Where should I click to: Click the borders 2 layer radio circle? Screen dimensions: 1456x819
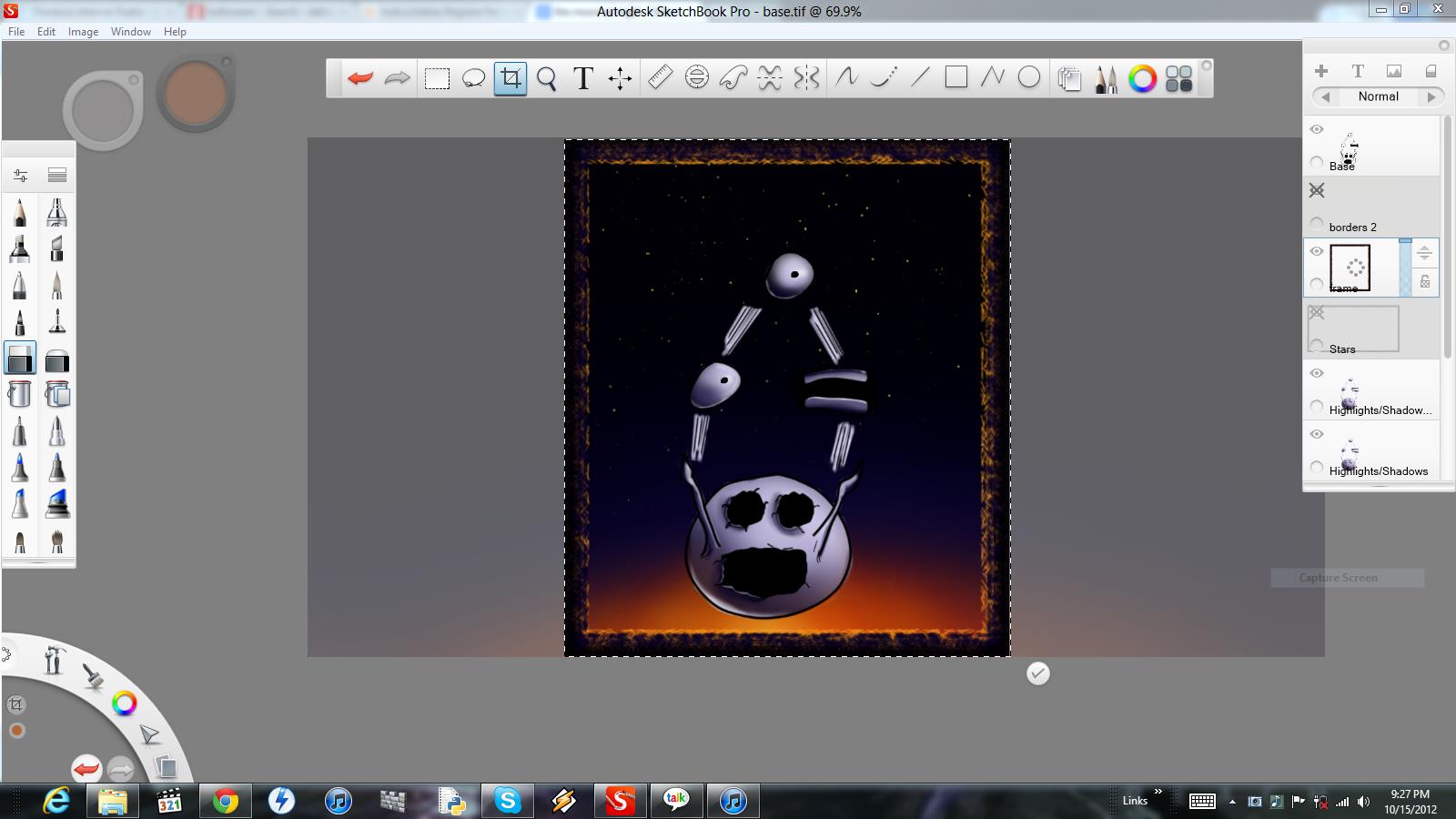[1317, 223]
